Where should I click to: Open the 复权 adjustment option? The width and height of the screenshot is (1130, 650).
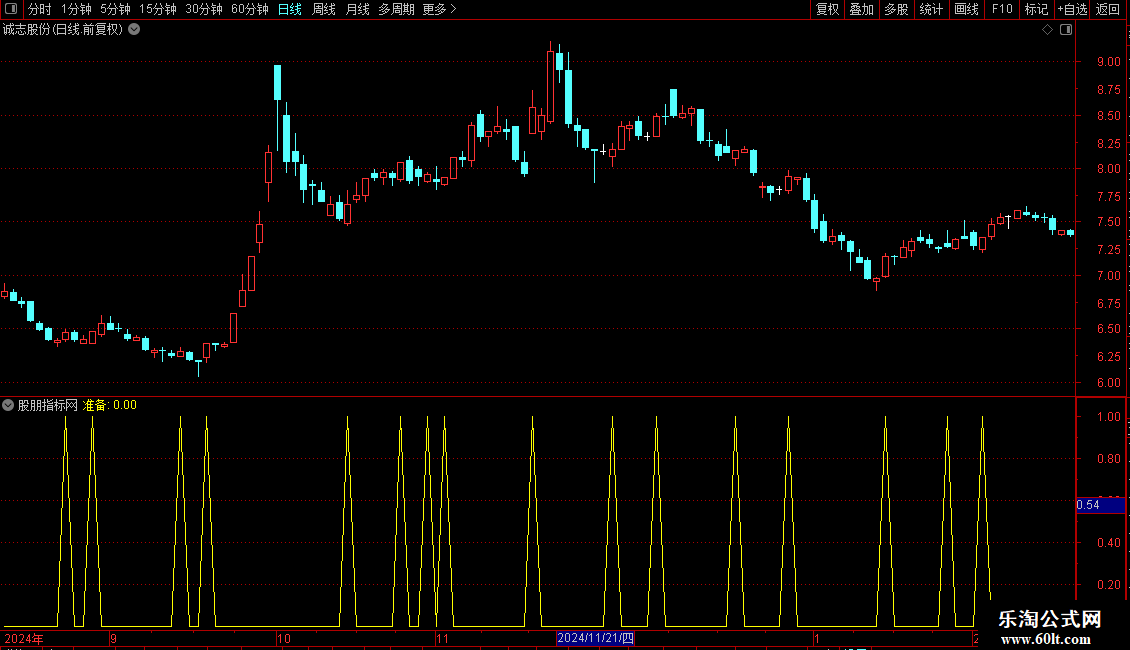pos(827,9)
